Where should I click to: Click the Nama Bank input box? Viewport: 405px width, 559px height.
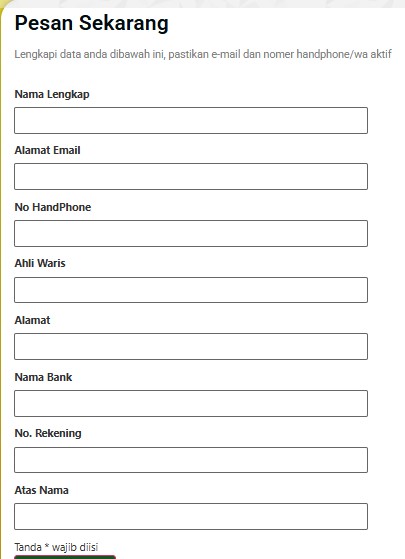click(x=191, y=403)
